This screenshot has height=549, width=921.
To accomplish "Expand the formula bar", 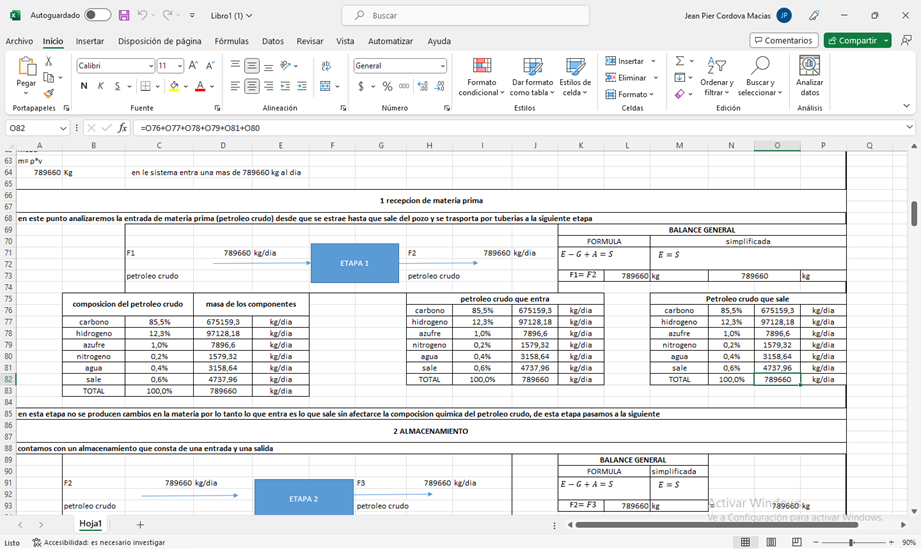I will click(x=909, y=127).
